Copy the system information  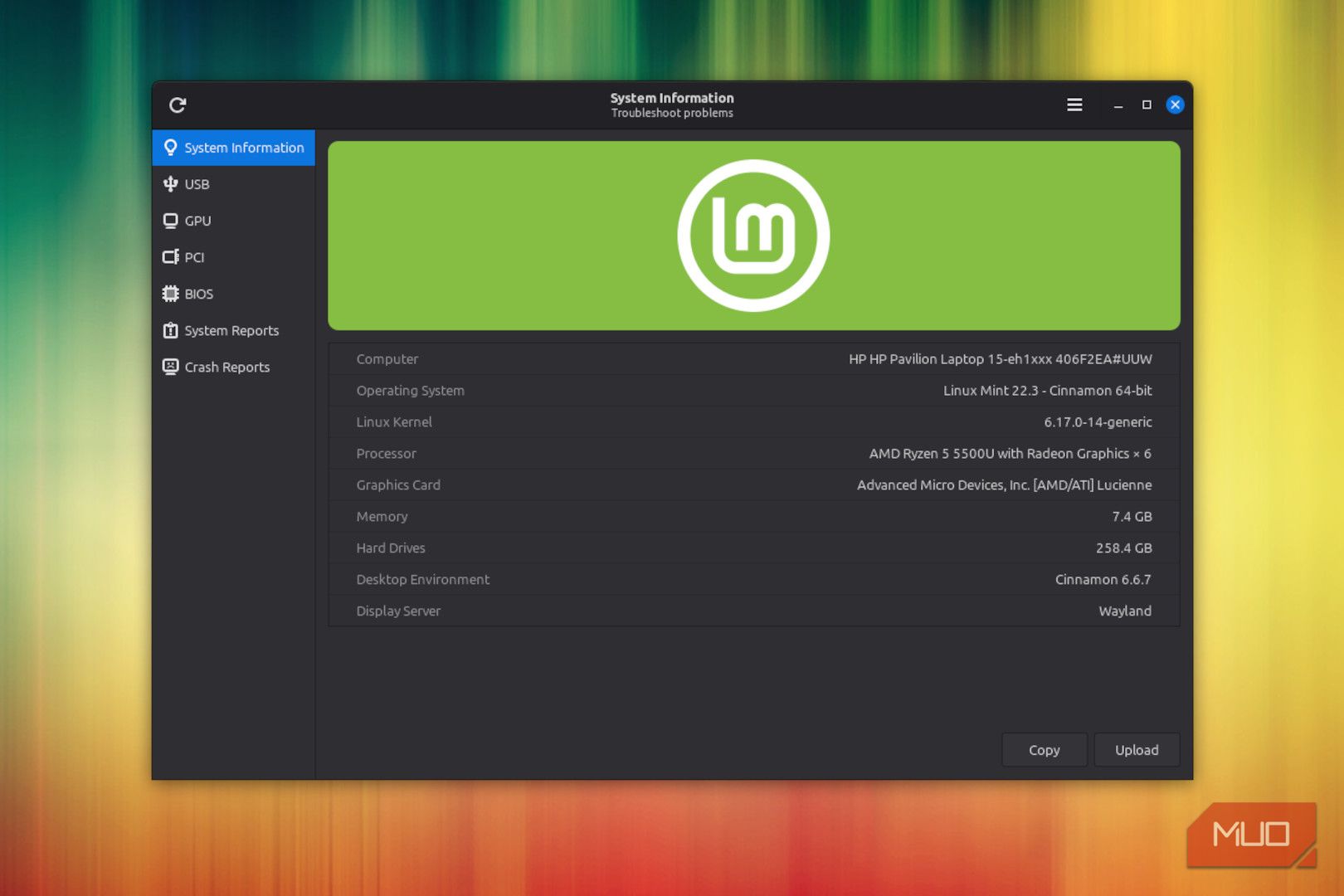click(x=1044, y=750)
